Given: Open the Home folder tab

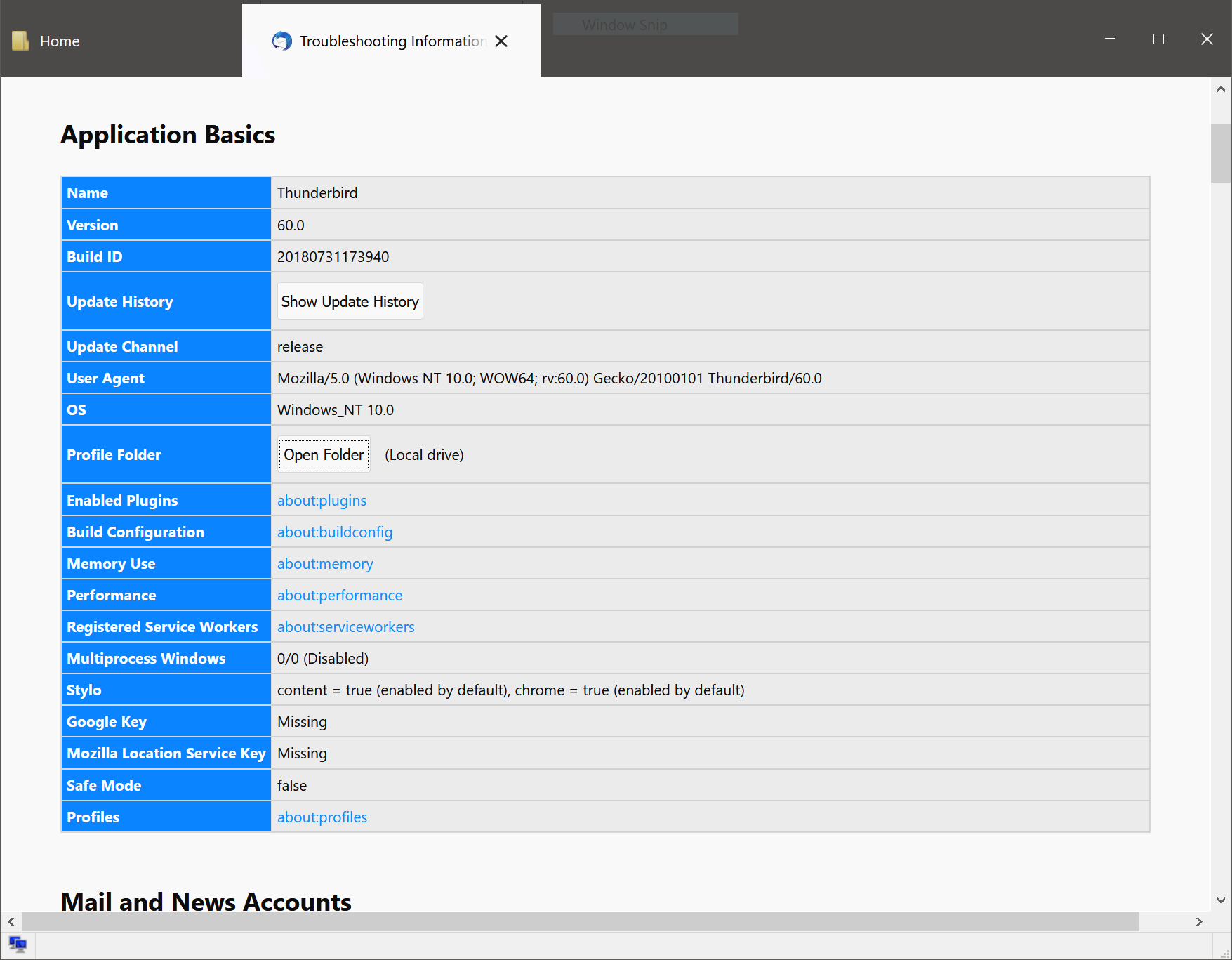Looking at the screenshot, I should [121, 41].
